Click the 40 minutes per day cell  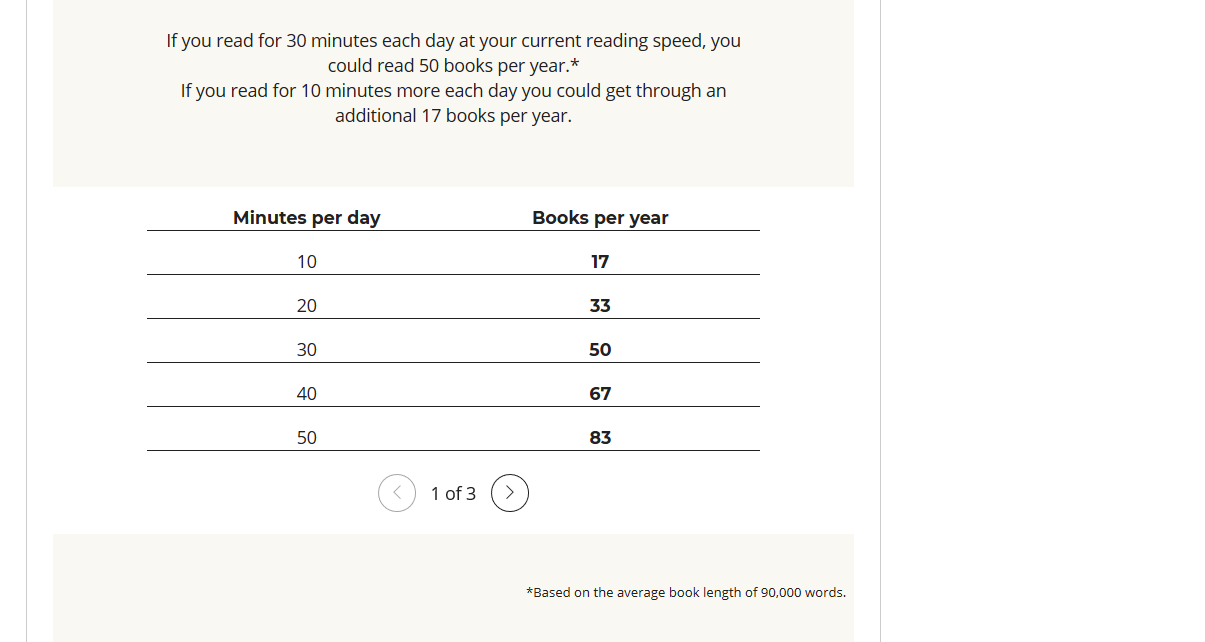[307, 394]
